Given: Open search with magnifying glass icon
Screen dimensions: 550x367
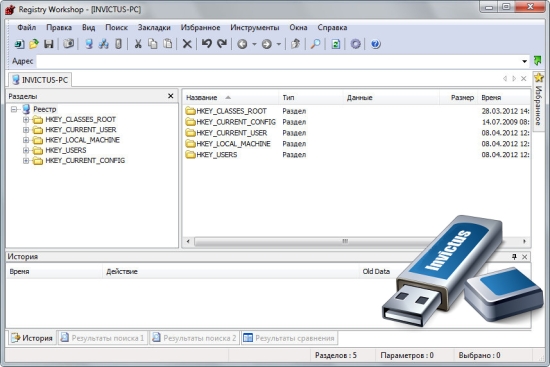Looking at the screenshot, I should click(315, 44).
